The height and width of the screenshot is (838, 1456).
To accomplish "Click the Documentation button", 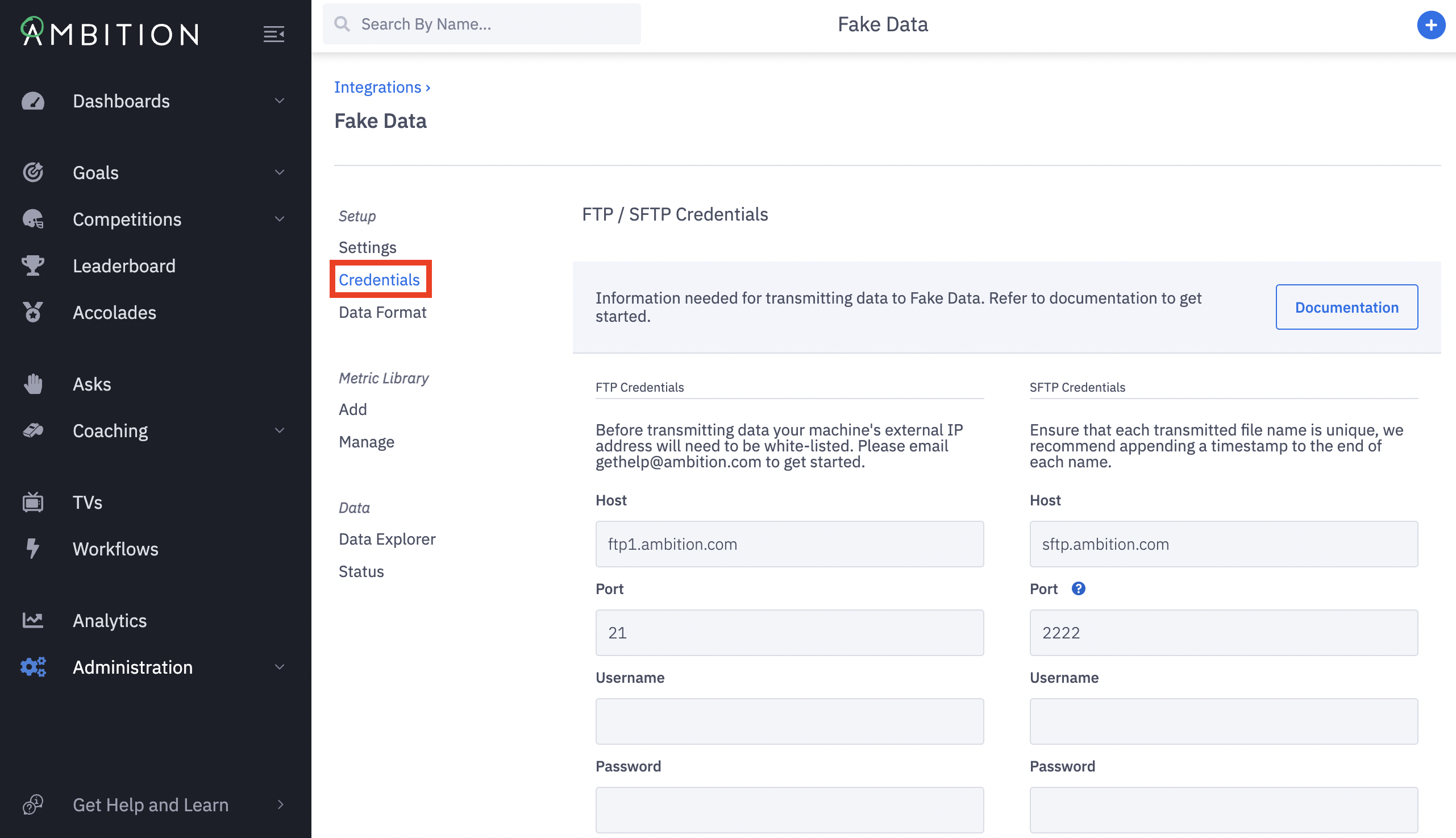I will [x=1346, y=308].
